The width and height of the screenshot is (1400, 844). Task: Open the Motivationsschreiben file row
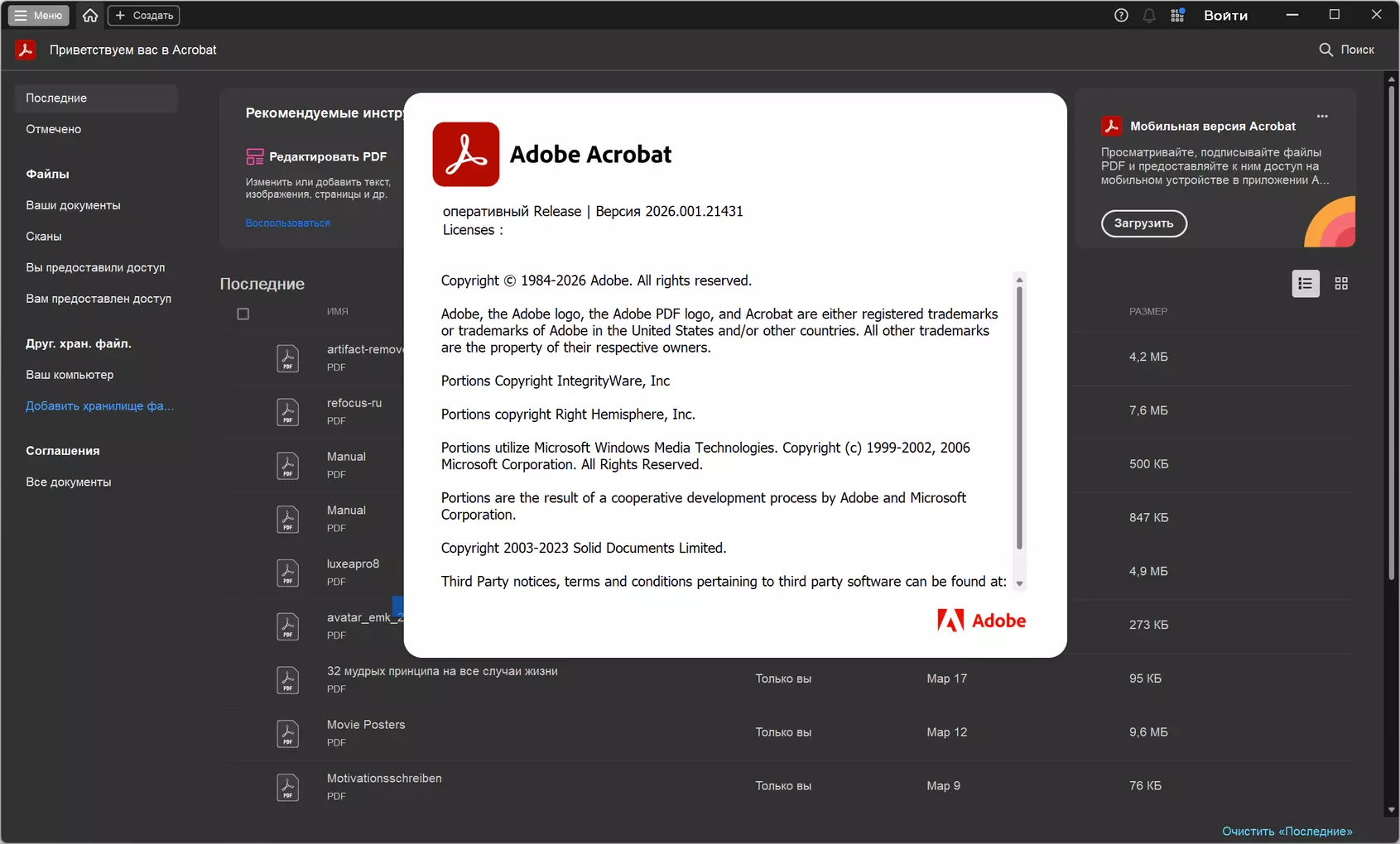coord(384,779)
